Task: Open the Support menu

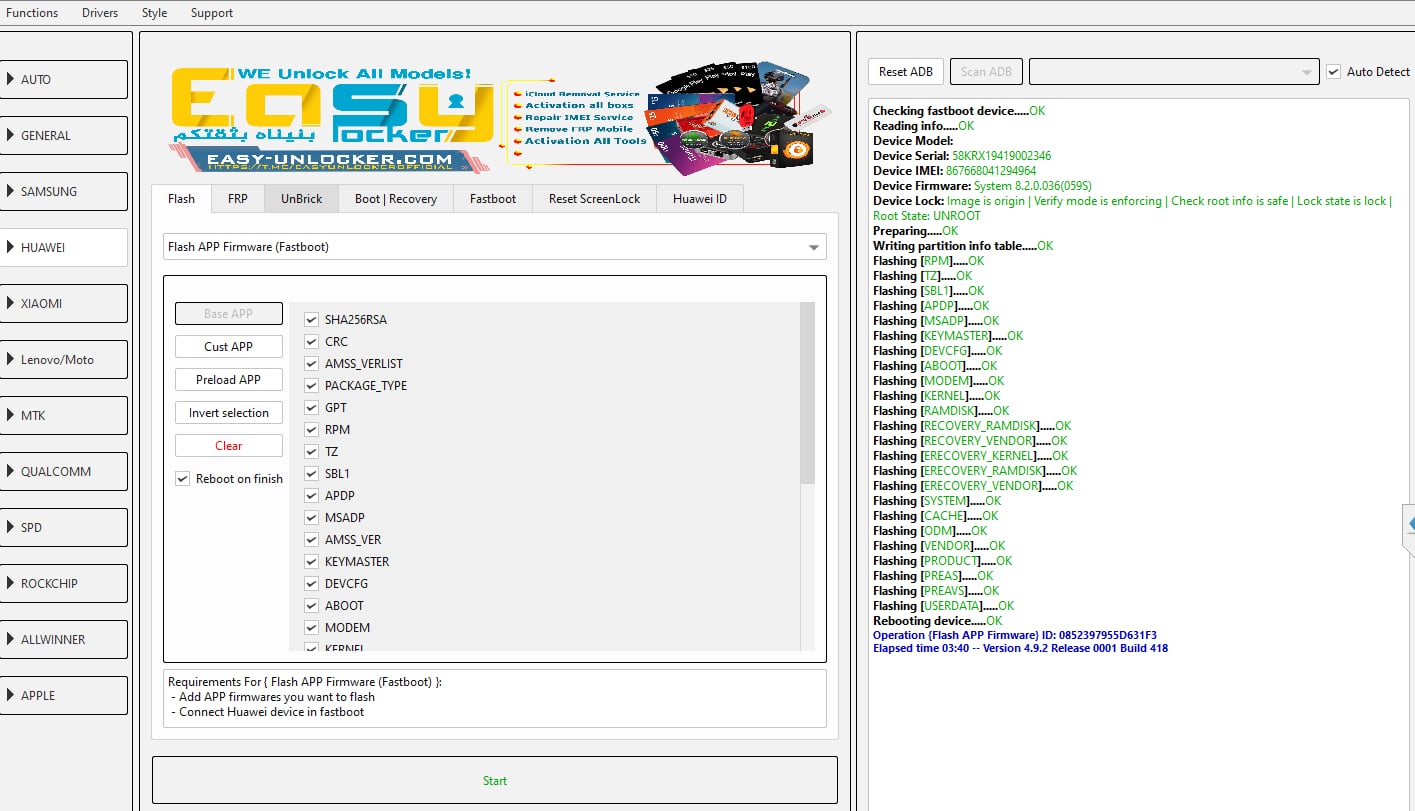Action: pyautogui.click(x=212, y=13)
